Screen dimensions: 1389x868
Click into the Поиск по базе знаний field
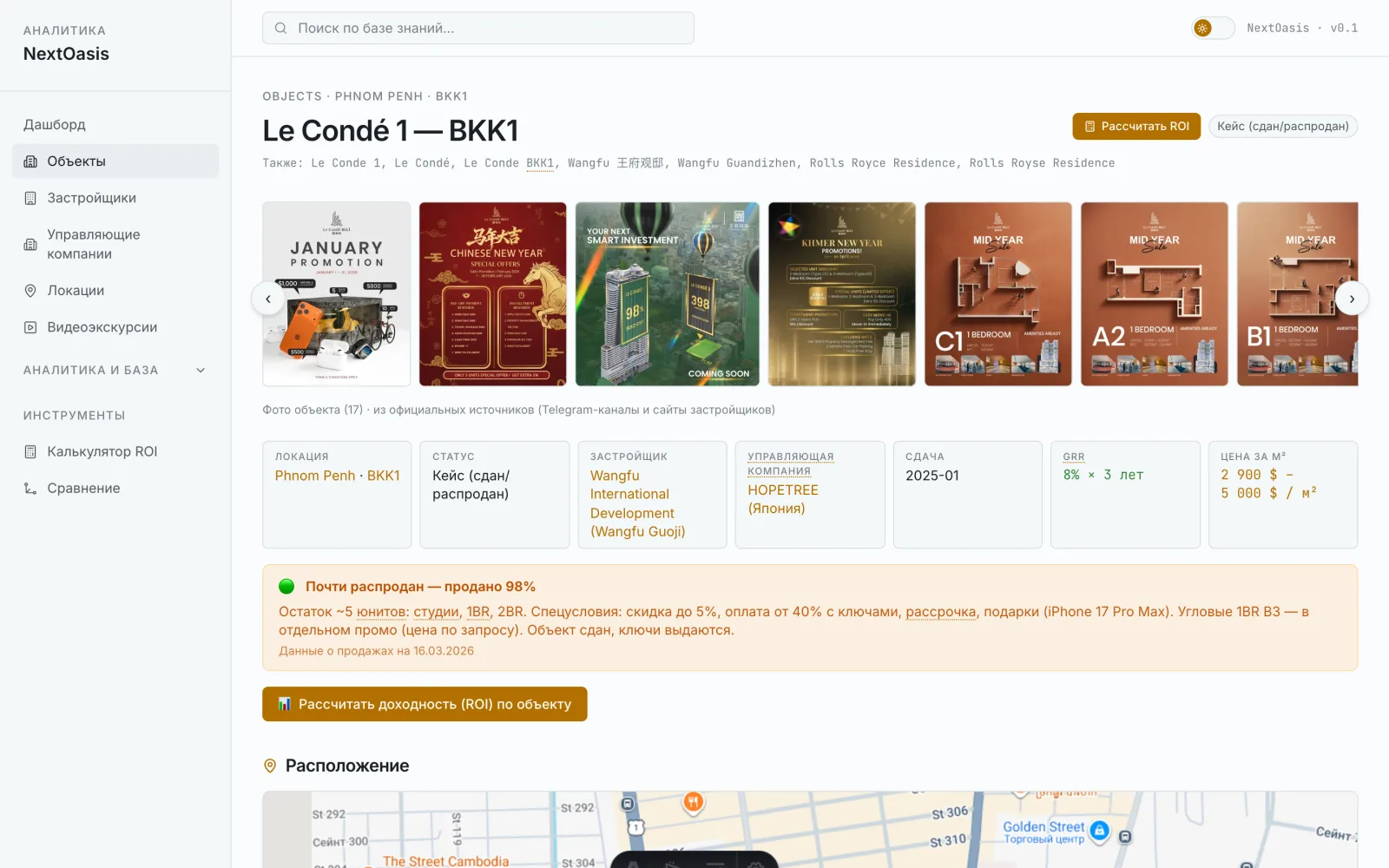[x=478, y=28]
